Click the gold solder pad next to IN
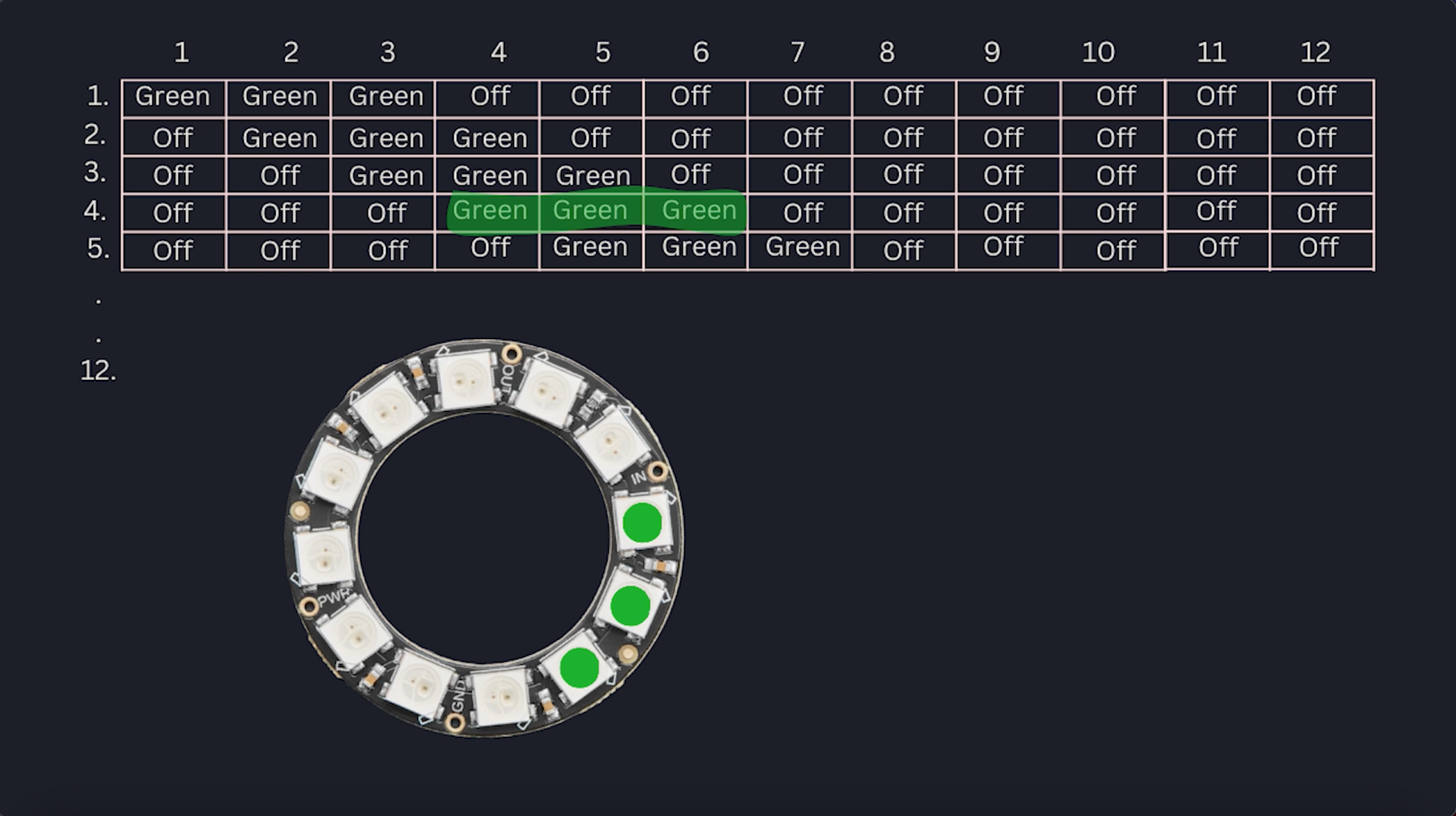 [x=658, y=471]
